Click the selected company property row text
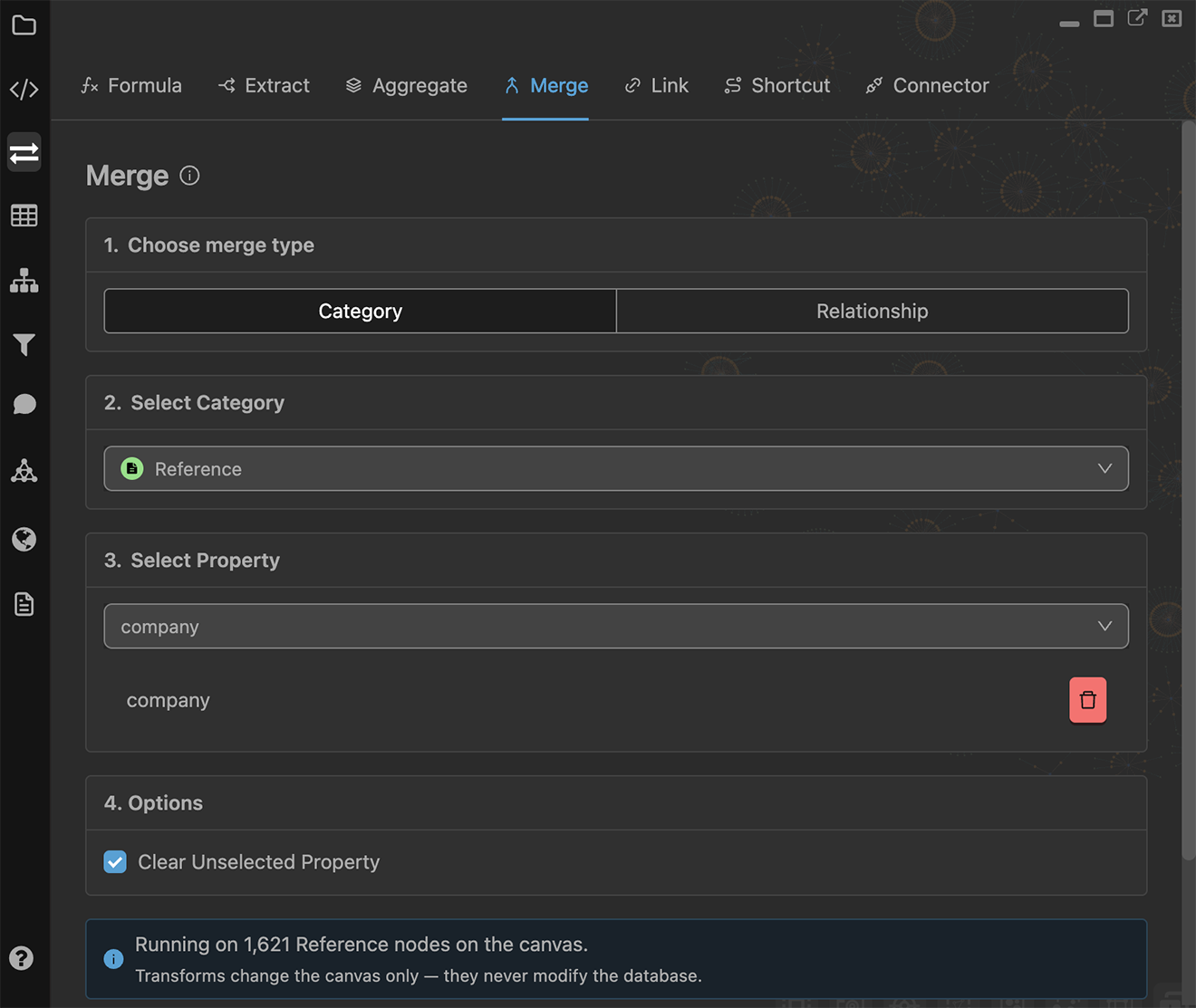The image size is (1196, 1008). pyautogui.click(x=169, y=700)
